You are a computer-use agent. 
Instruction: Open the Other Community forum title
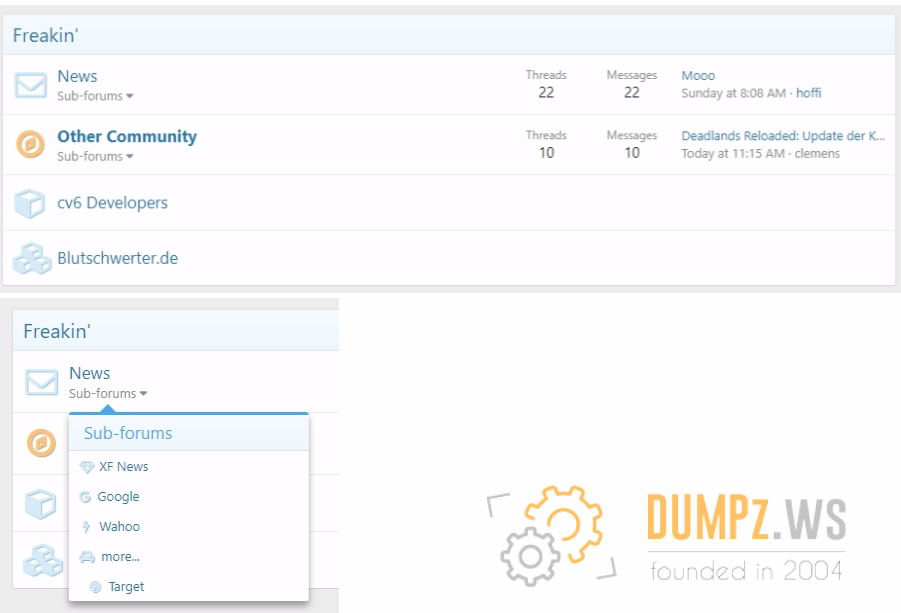(127, 137)
